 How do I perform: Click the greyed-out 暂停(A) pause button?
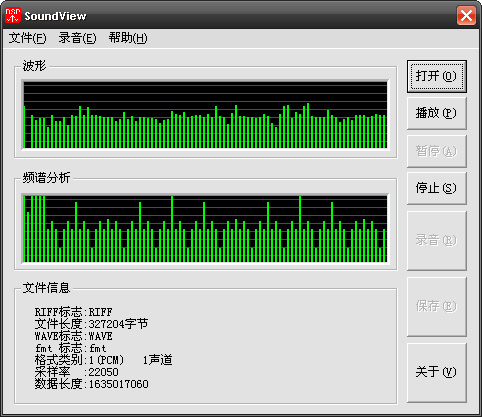click(436, 151)
